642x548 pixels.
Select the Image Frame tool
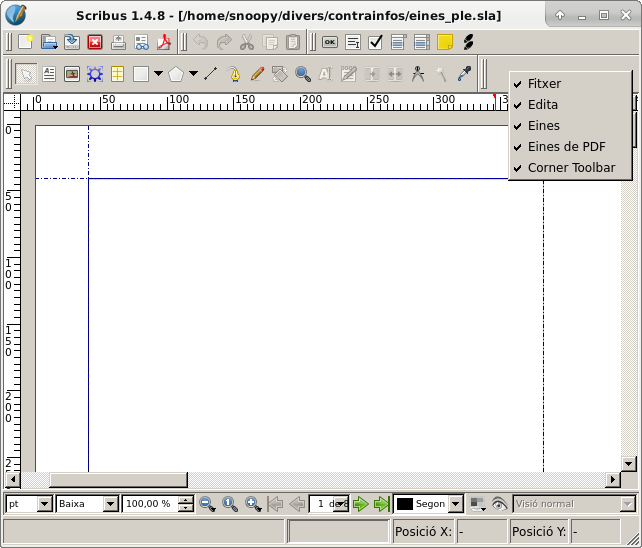pos(72,74)
